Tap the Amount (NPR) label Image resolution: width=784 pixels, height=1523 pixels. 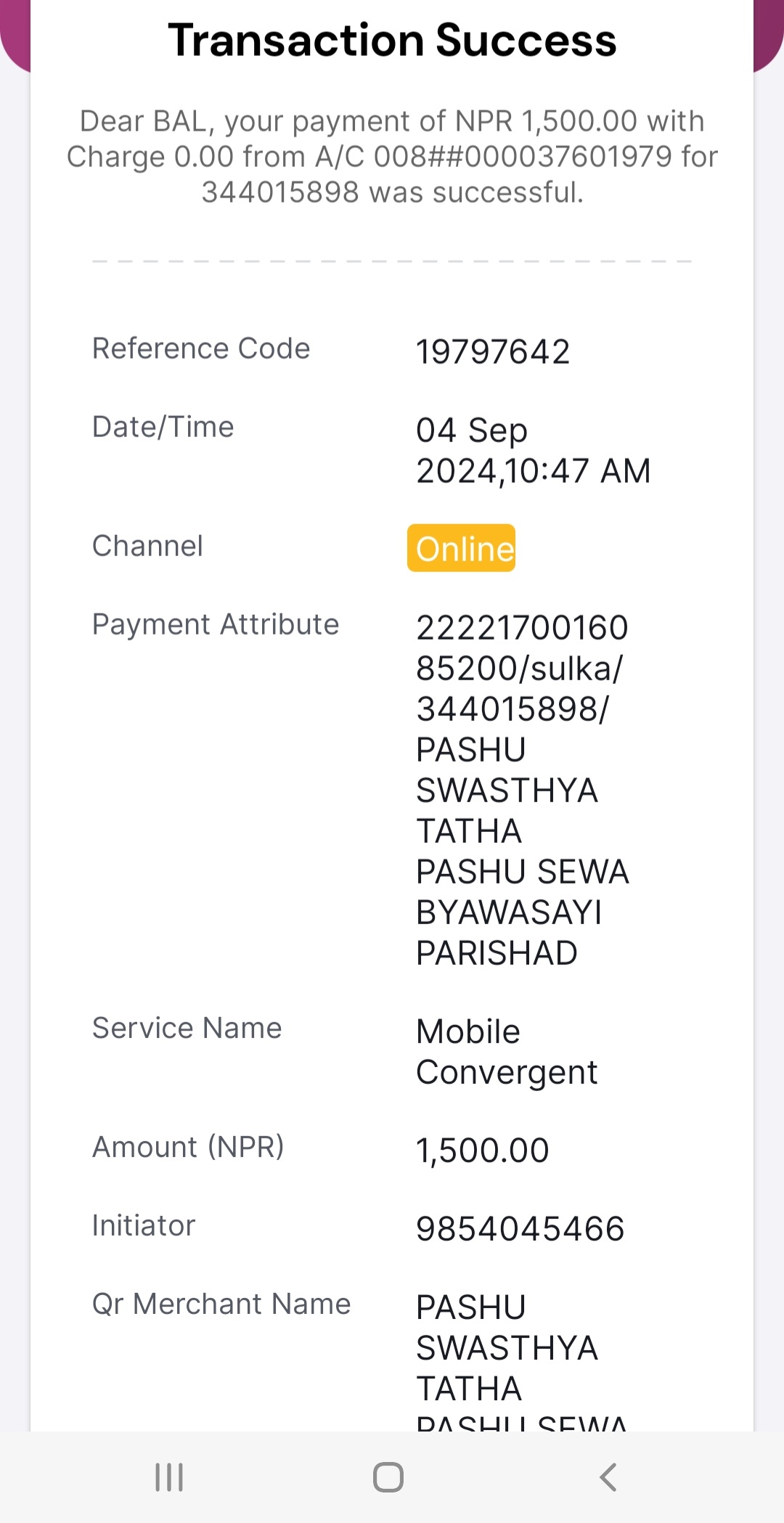[188, 1147]
